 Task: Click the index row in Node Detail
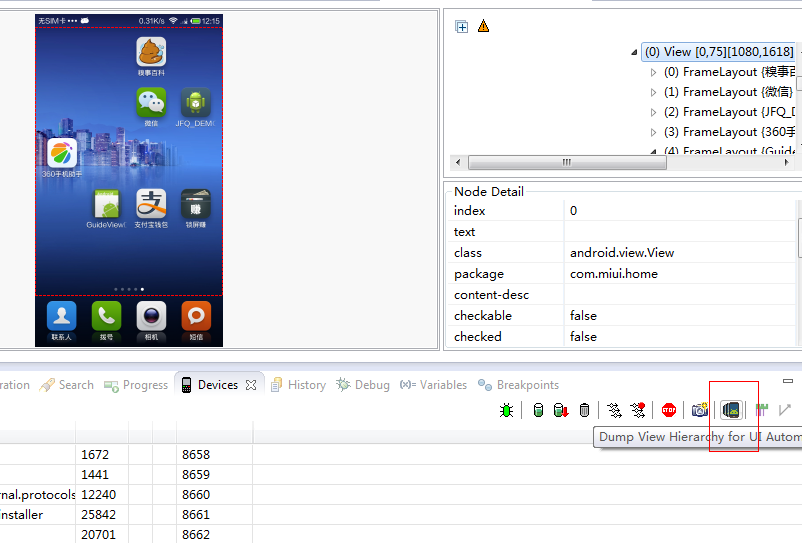coord(623,211)
